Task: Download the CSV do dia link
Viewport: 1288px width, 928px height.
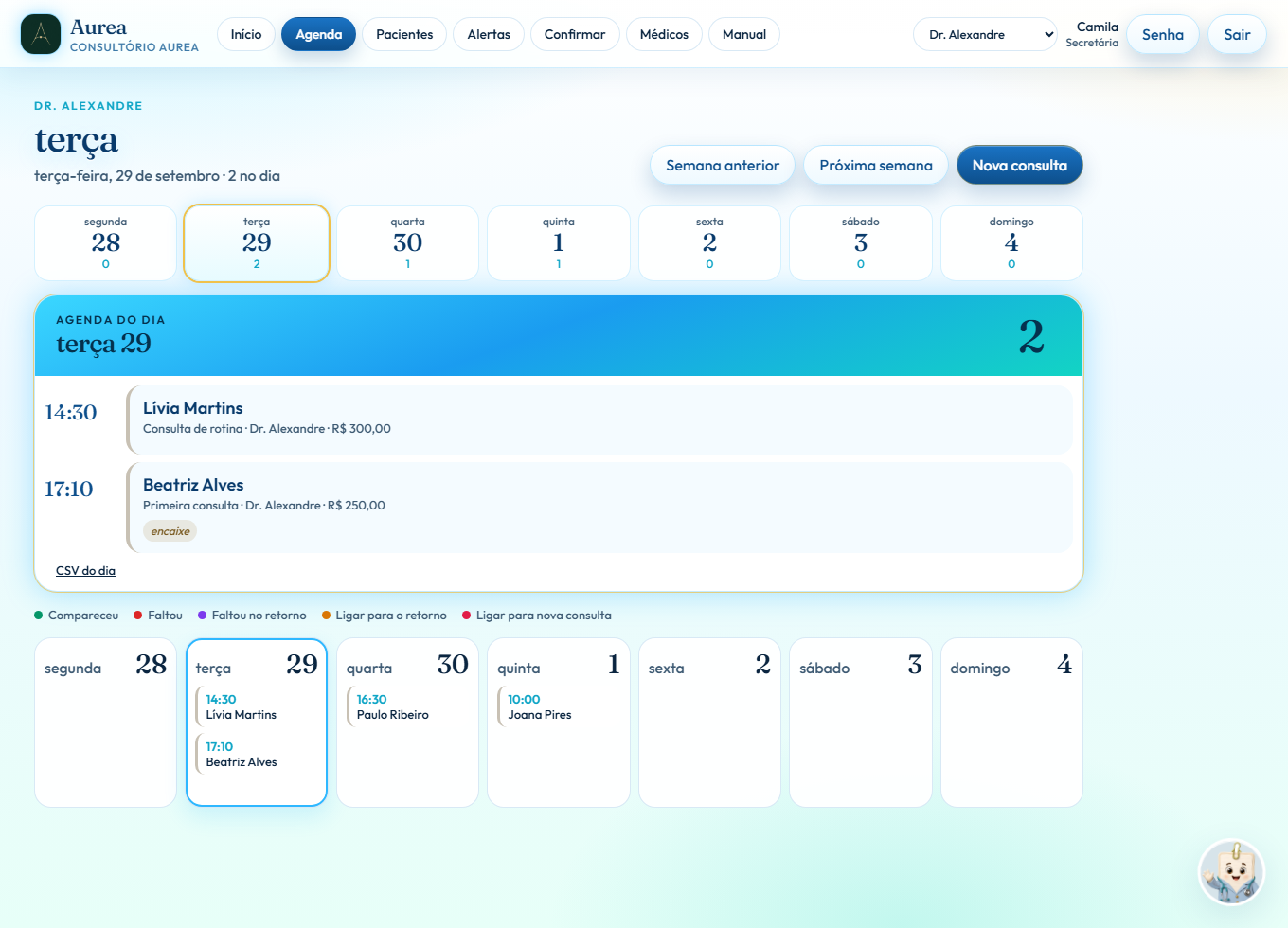Action: point(85,571)
